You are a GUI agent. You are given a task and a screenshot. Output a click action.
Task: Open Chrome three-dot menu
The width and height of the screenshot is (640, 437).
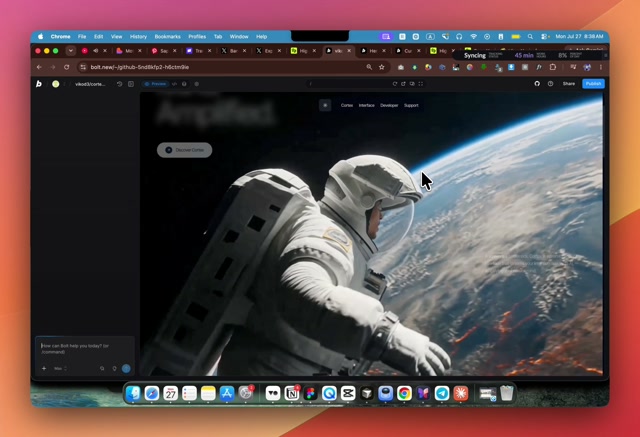click(x=601, y=67)
